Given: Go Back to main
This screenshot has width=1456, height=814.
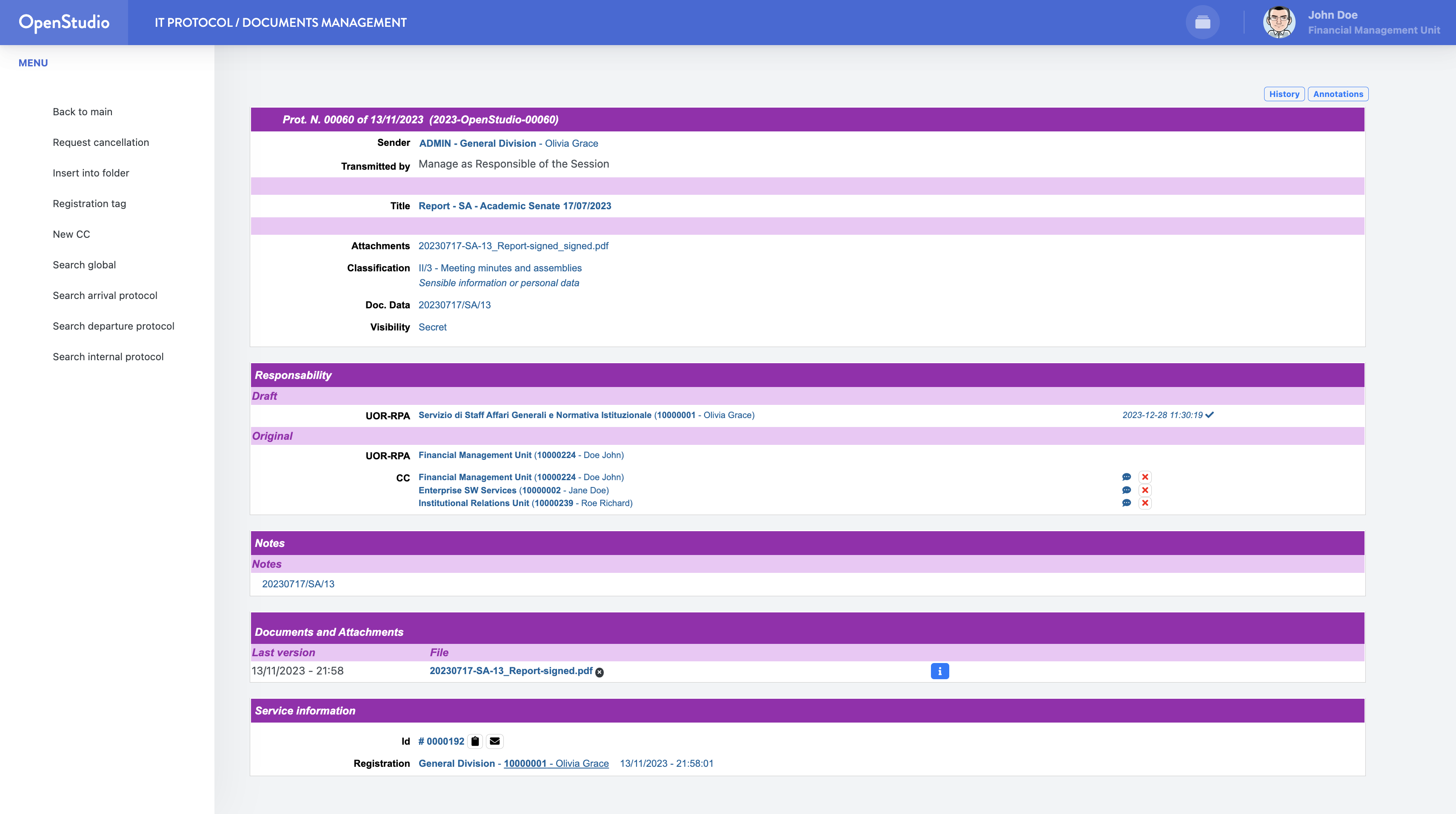Looking at the screenshot, I should pyautogui.click(x=83, y=112).
